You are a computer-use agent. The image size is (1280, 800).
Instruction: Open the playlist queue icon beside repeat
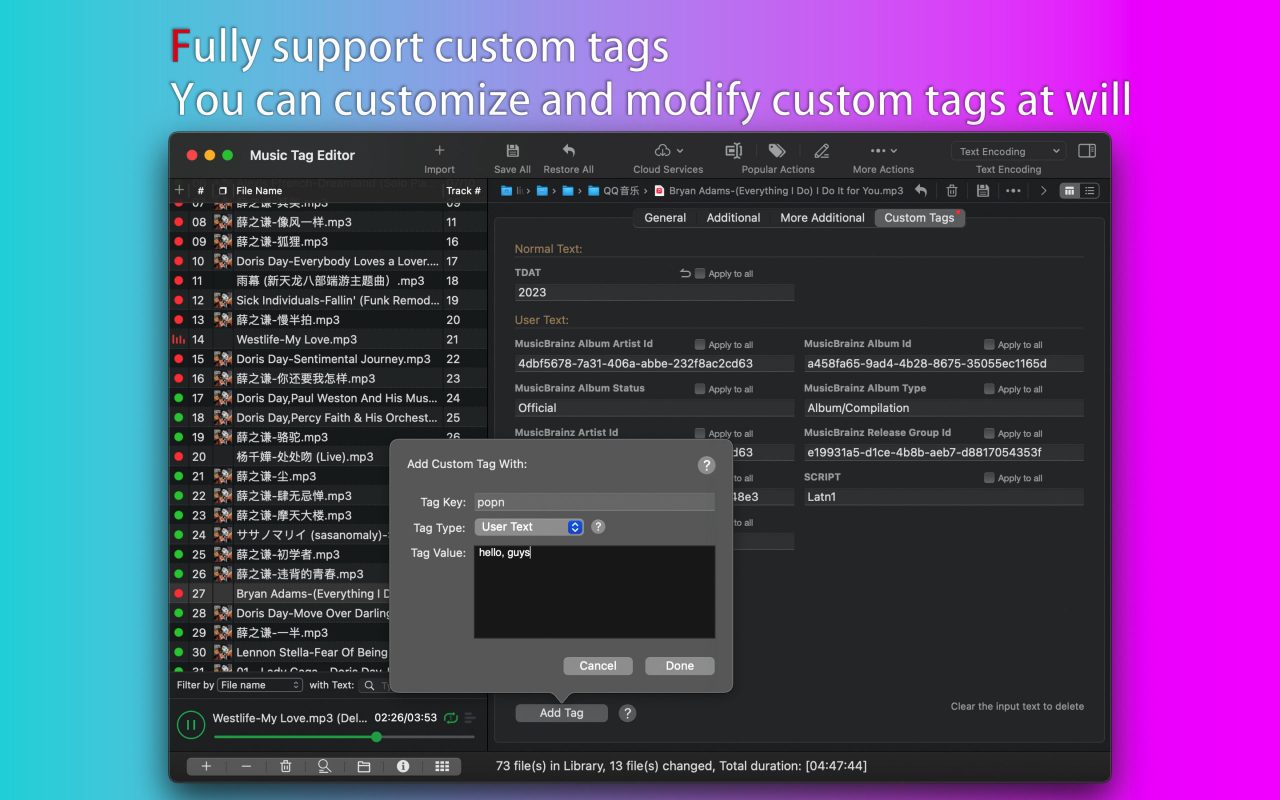point(470,718)
